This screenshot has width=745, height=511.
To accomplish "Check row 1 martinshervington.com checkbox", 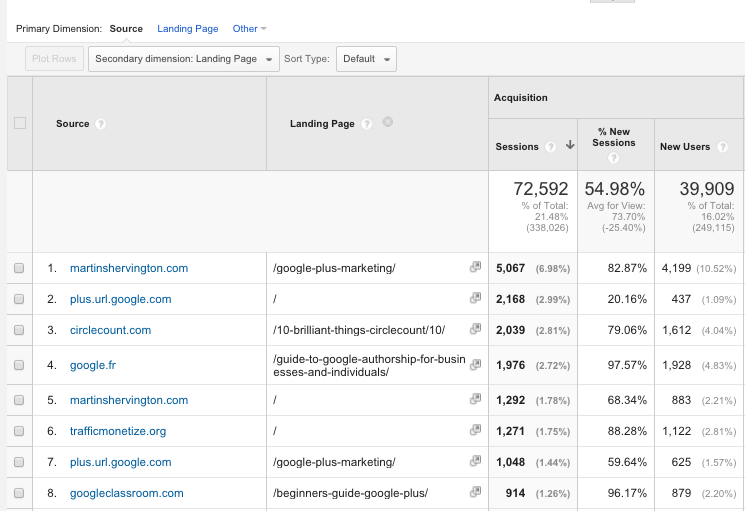I will click(19, 268).
